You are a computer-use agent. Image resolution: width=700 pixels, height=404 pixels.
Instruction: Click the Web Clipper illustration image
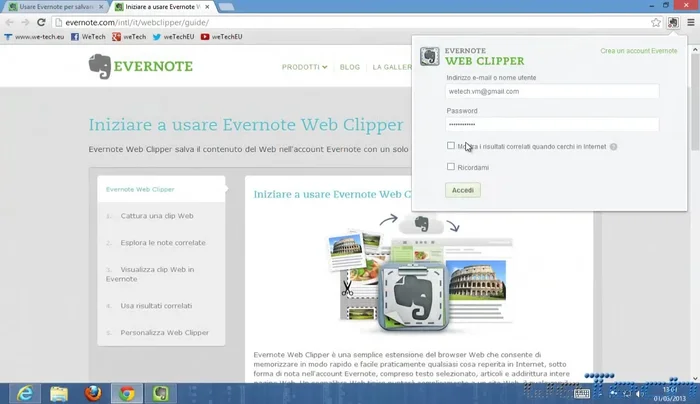pos(419,273)
